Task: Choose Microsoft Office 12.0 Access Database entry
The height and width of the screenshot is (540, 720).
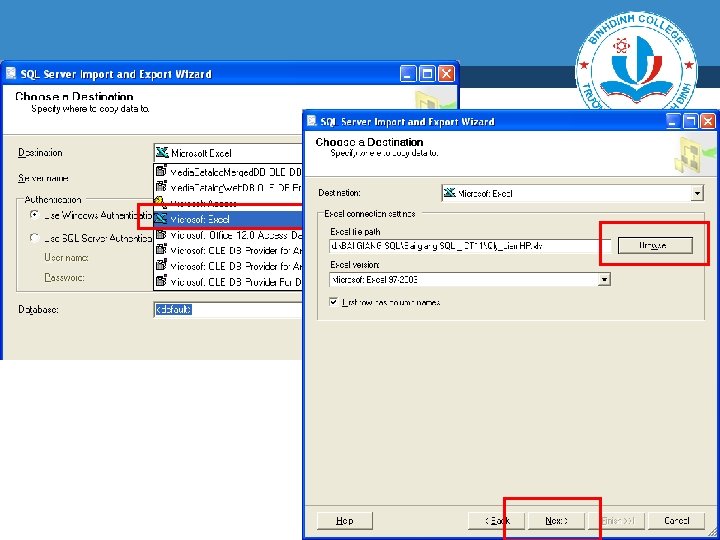Action: click(228, 235)
